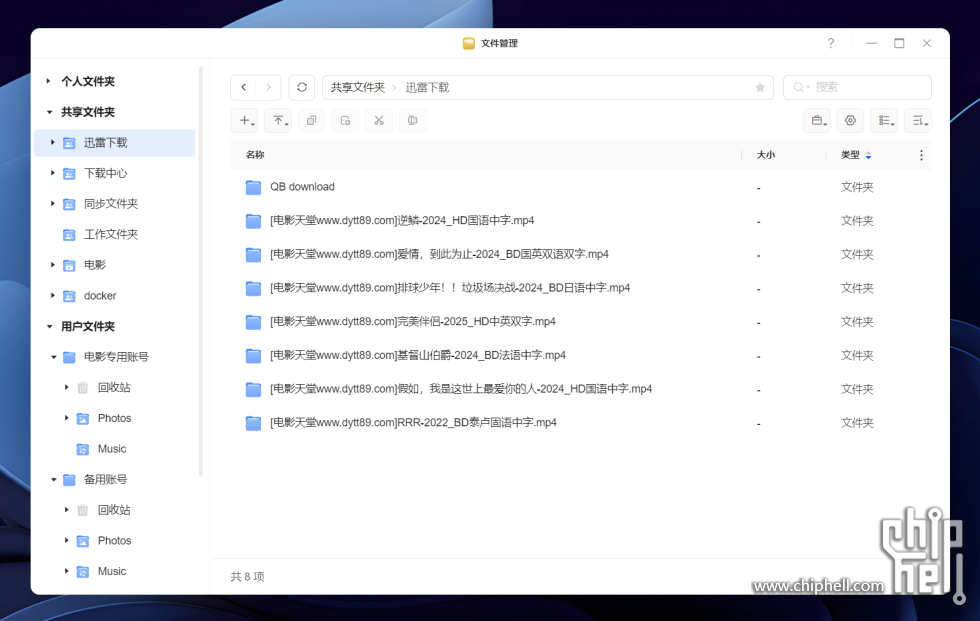
Task: Bookmark this folder with the star icon
Action: click(760, 87)
